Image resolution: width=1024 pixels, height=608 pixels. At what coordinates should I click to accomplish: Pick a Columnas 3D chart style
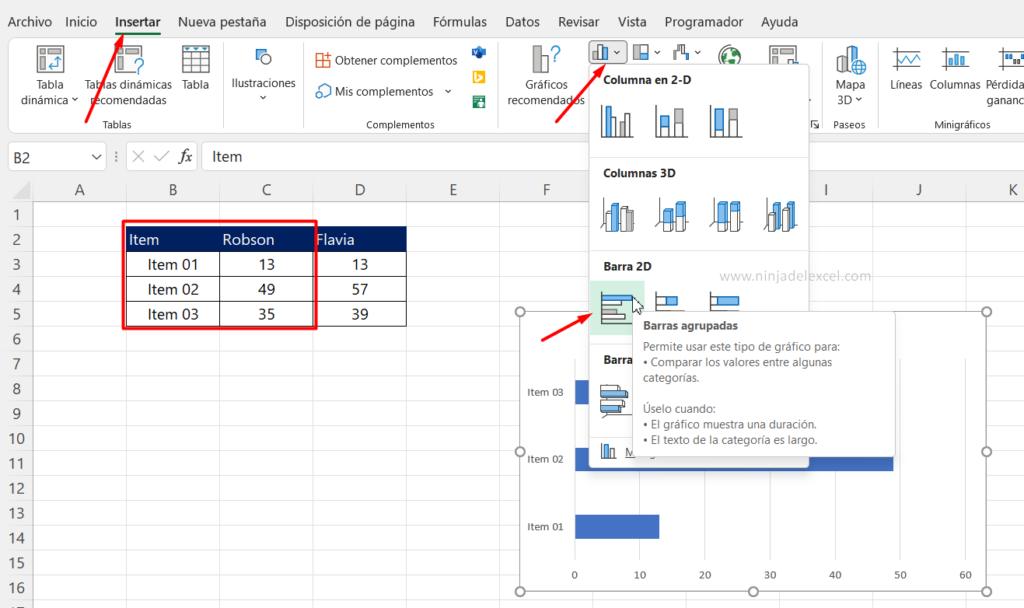(617, 214)
